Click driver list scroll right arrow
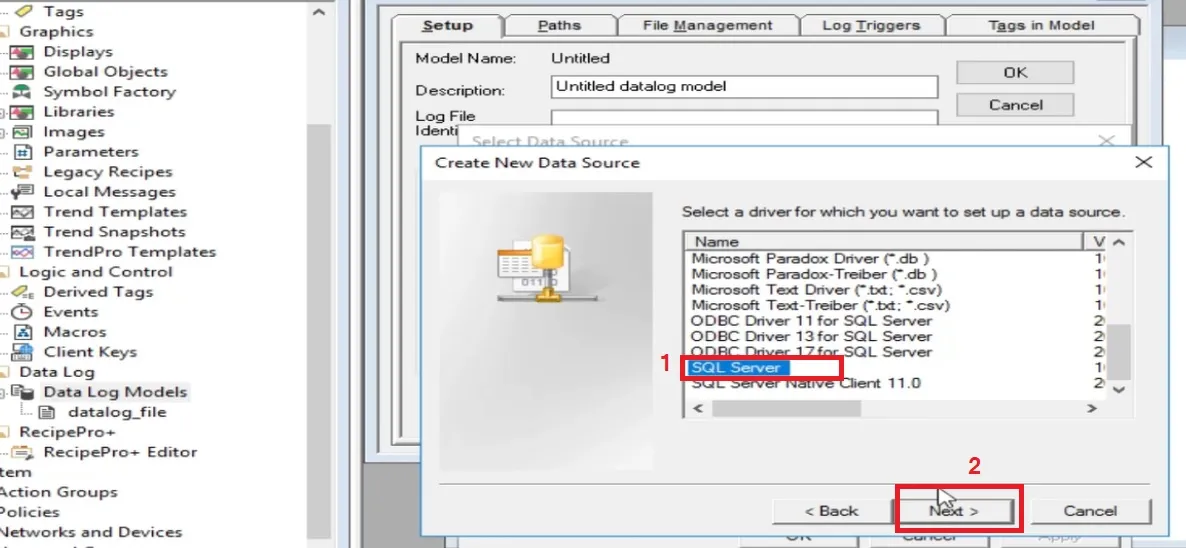This screenshot has height=548, width=1186. [x=1091, y=408]
